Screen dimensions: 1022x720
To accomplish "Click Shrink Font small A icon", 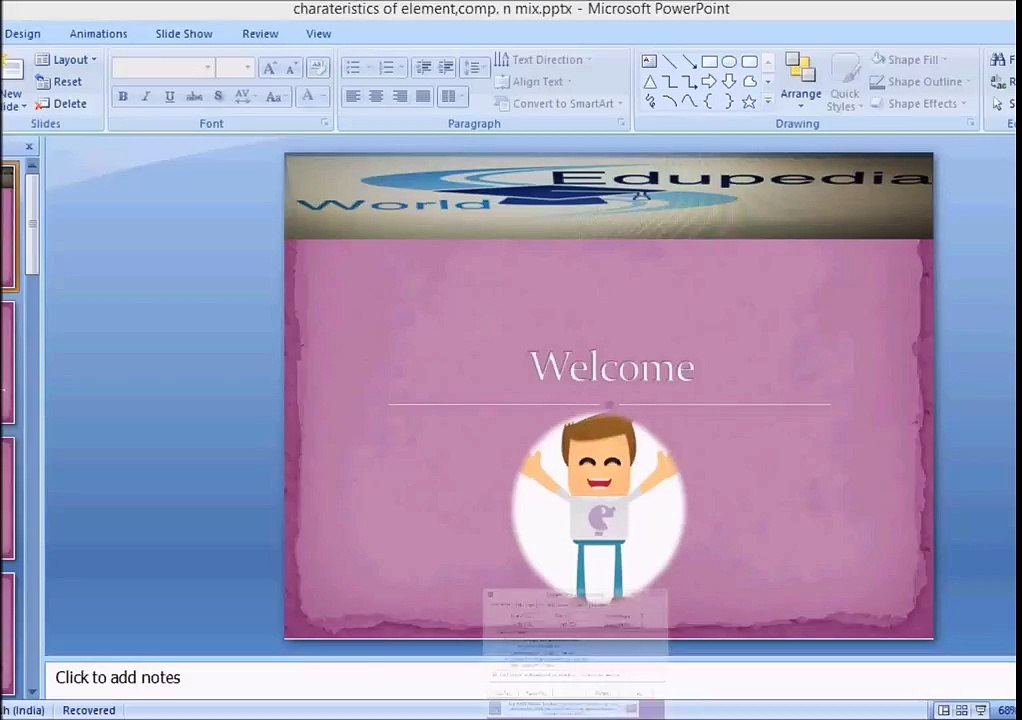I will click(291, 68).
